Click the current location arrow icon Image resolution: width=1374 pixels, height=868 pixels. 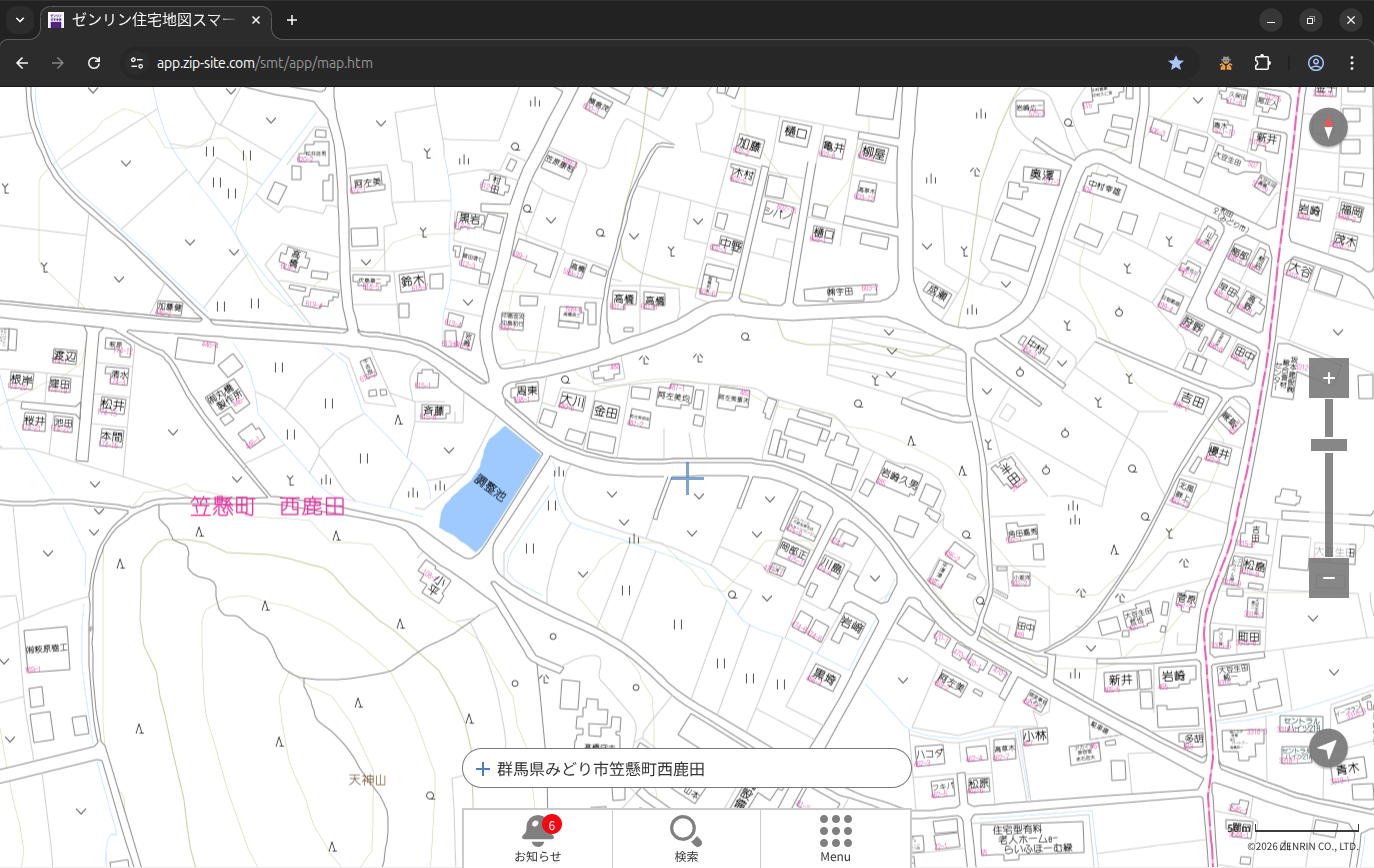tap(1328, 748)
